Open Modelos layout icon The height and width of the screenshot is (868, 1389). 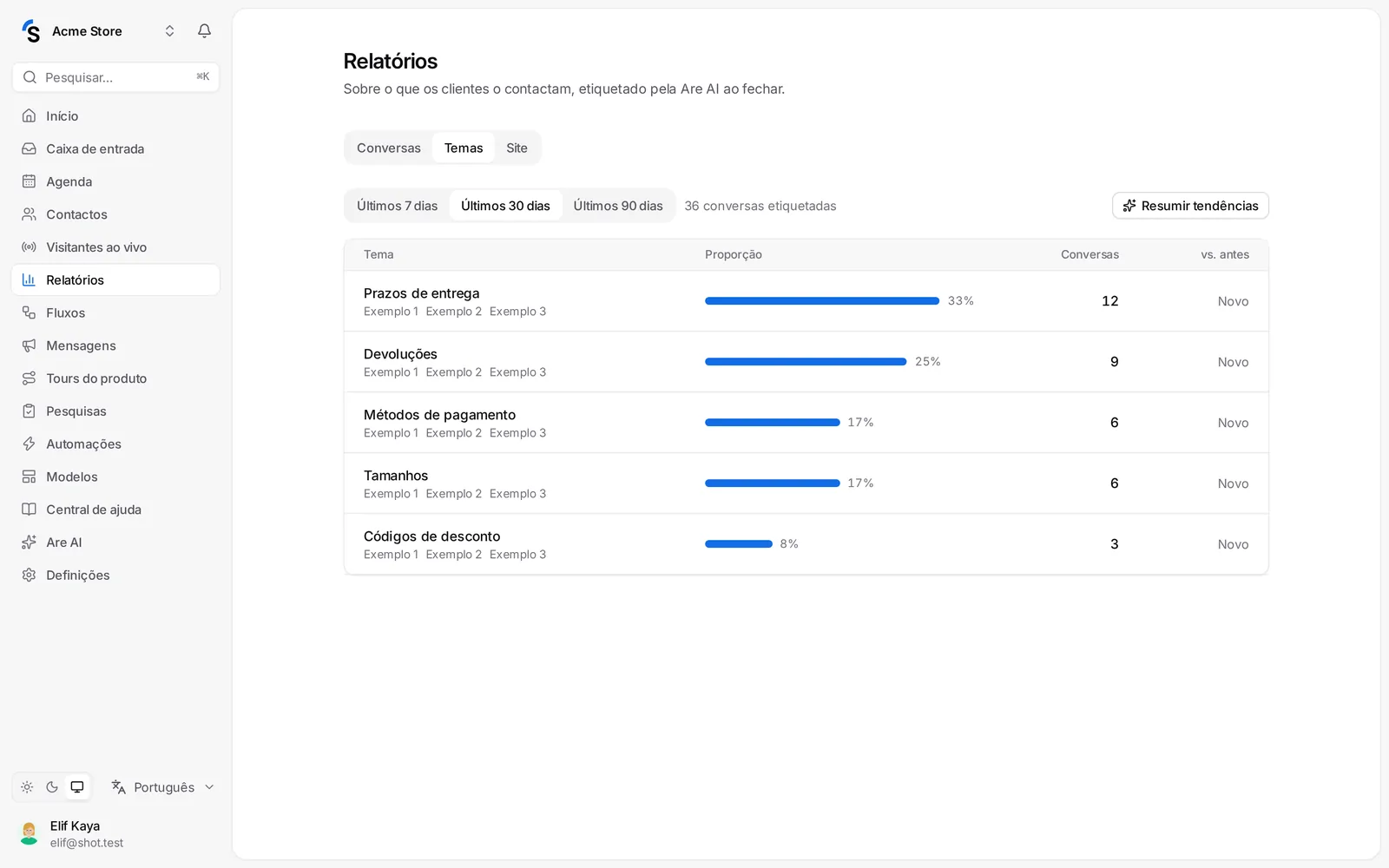pos(29,477)
